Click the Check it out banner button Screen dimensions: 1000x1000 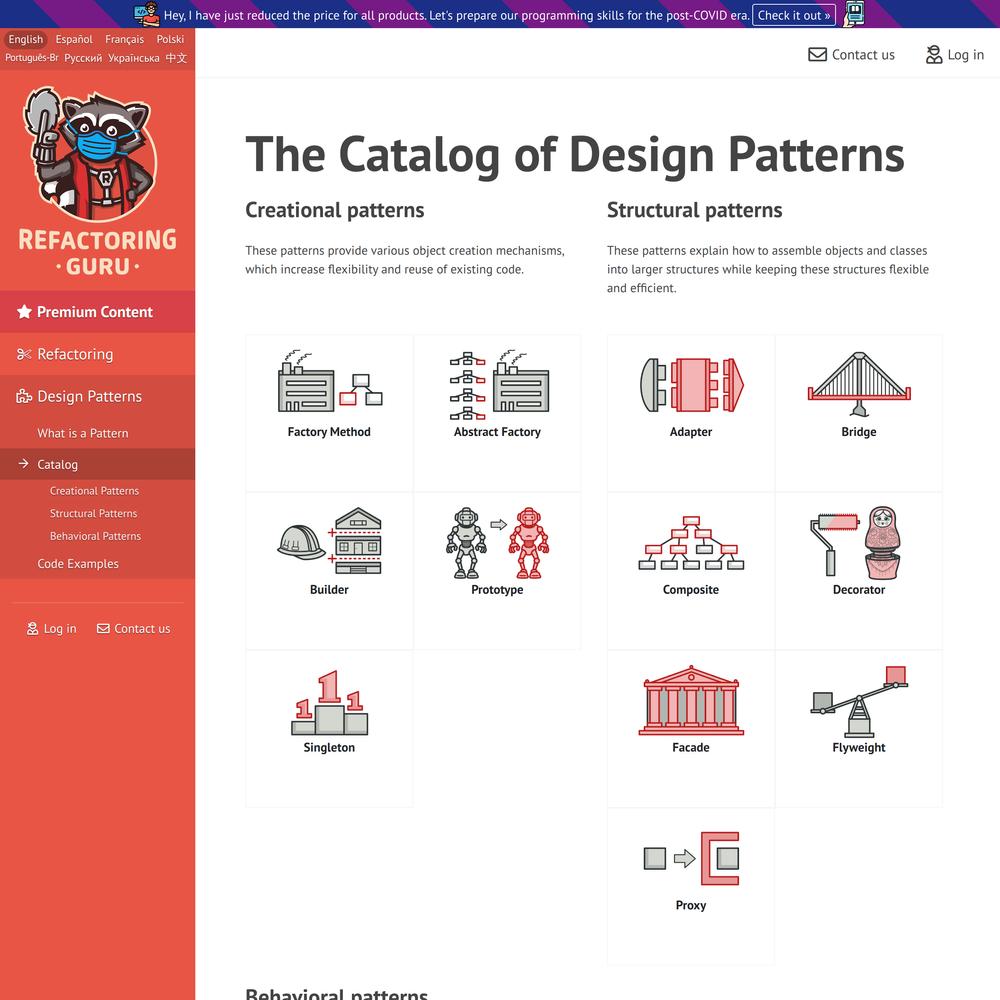coord(794,15)
